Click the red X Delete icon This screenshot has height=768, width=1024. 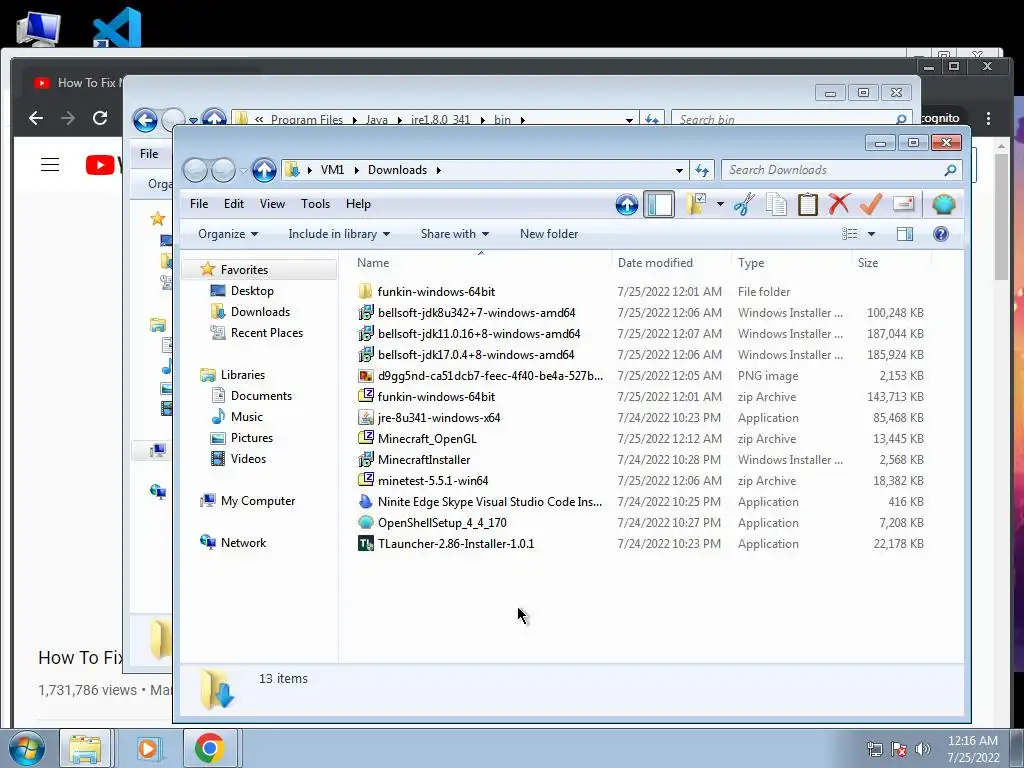coord(839,204)
